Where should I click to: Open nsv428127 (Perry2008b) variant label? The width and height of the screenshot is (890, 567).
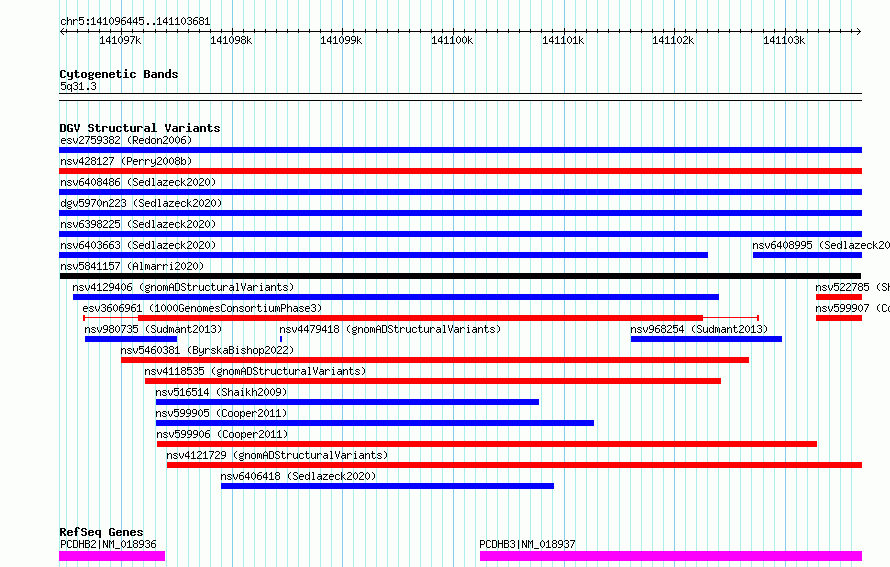tap(126, 161)
